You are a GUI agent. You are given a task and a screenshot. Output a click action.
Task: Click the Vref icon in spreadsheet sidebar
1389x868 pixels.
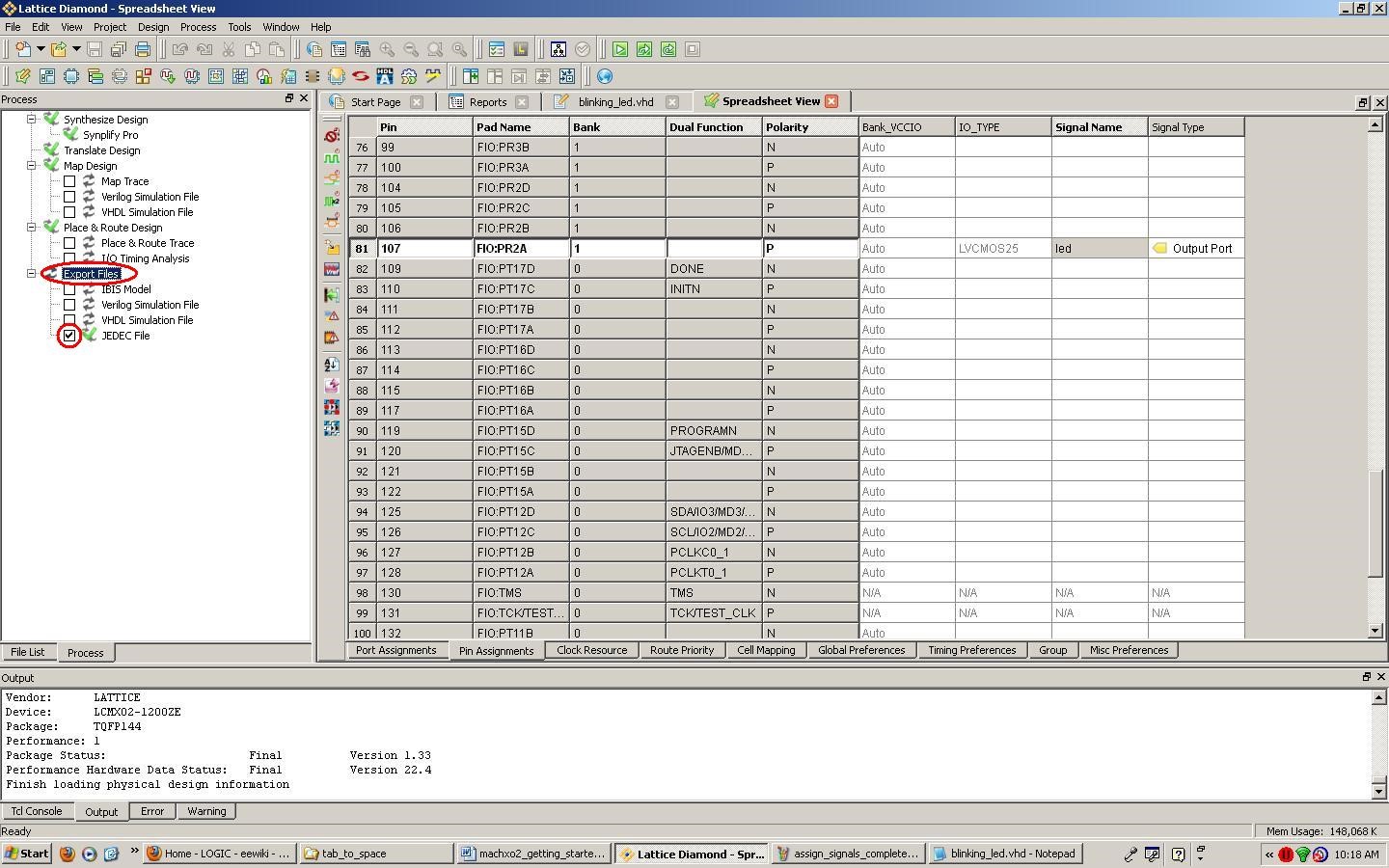pos(332,270)
